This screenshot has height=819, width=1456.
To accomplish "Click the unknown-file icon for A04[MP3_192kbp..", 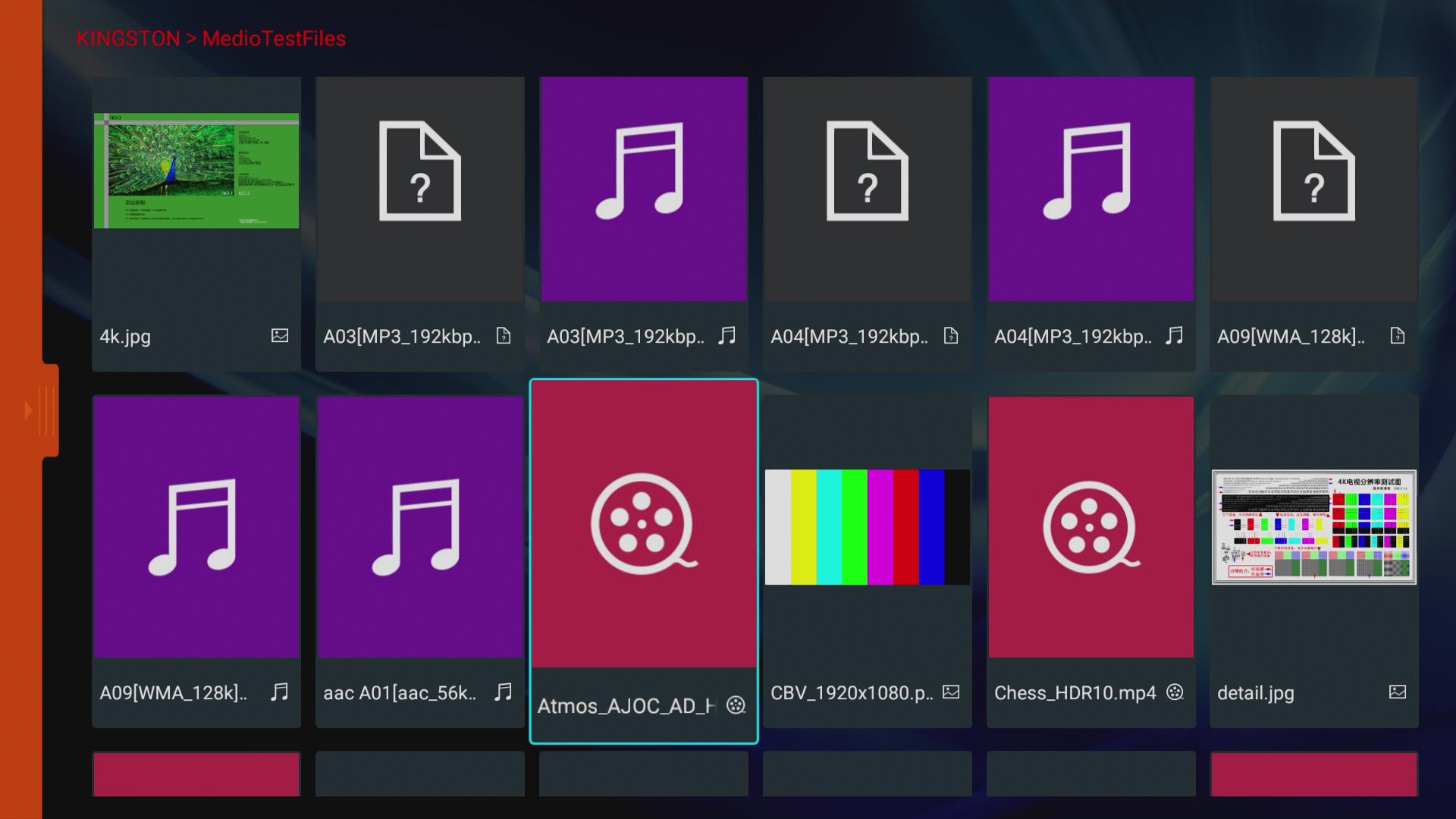I will coord(868,171).
